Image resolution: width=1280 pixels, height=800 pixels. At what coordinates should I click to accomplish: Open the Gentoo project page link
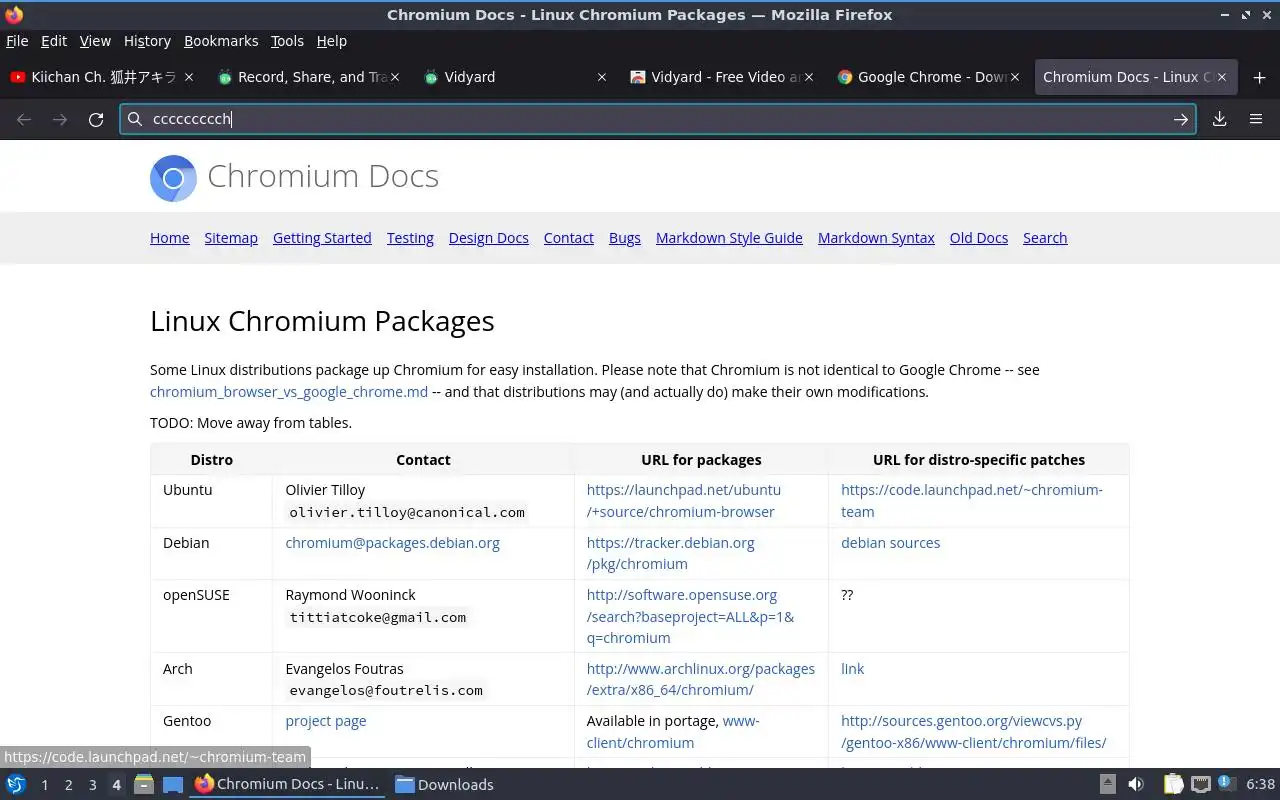coord(326,721)
